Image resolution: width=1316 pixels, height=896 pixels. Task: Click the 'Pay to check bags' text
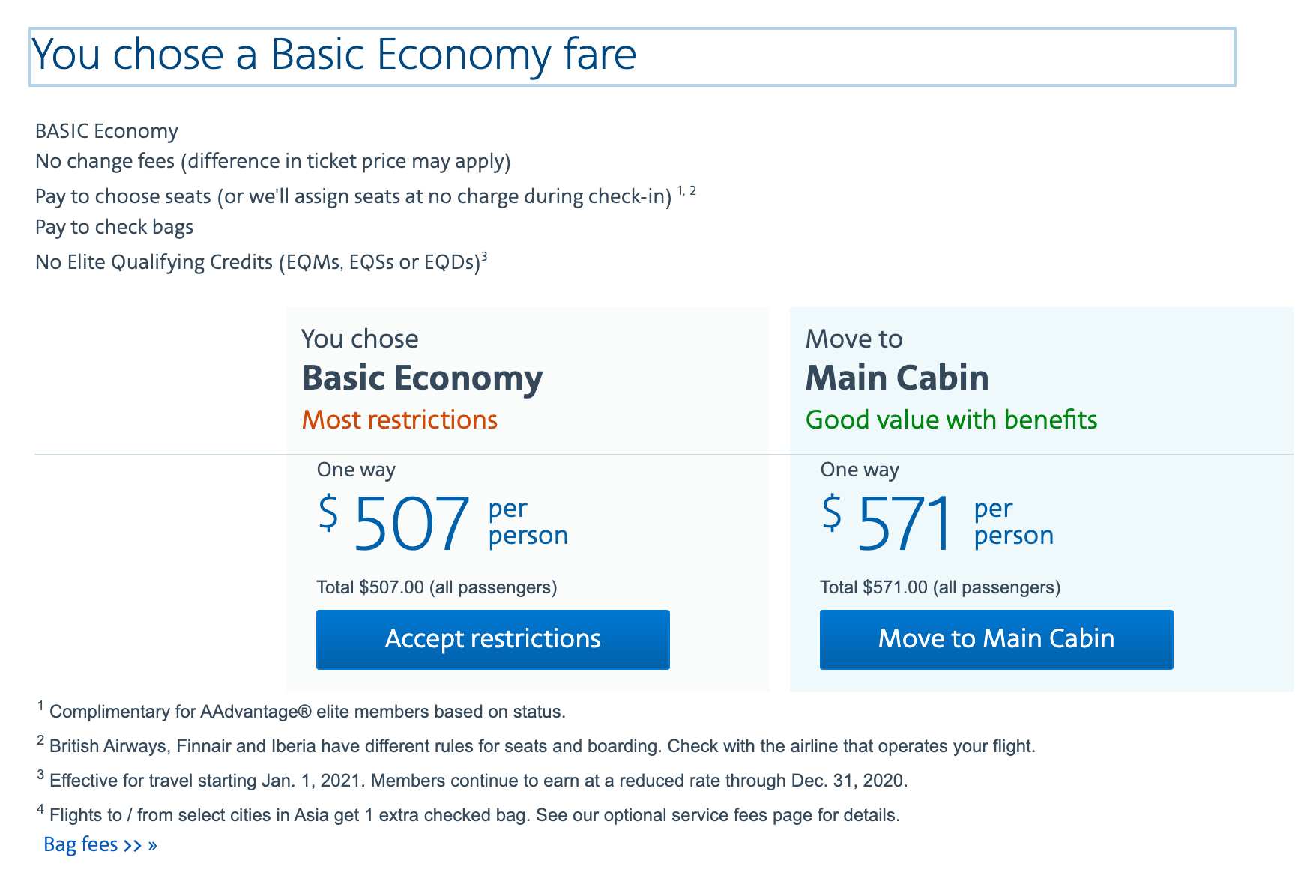[x=114, y=227]
